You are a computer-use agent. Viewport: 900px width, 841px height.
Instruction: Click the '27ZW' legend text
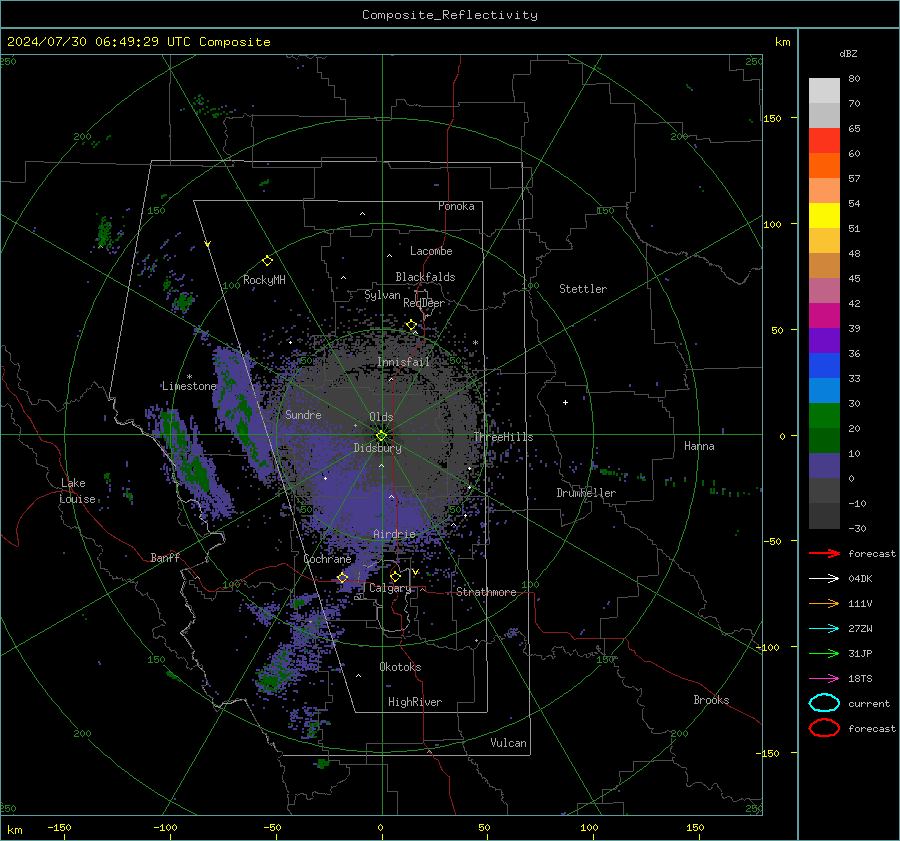click(x=860, y=629)
